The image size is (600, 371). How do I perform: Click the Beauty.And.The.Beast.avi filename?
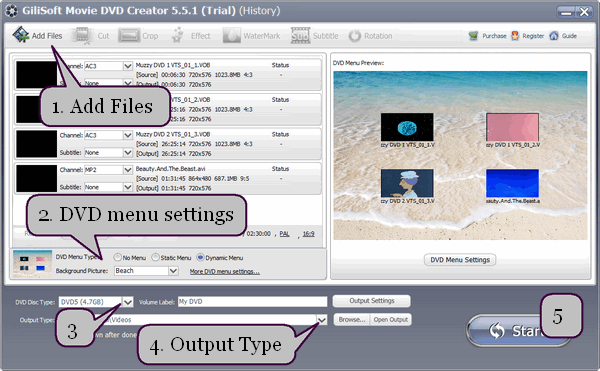171,169
